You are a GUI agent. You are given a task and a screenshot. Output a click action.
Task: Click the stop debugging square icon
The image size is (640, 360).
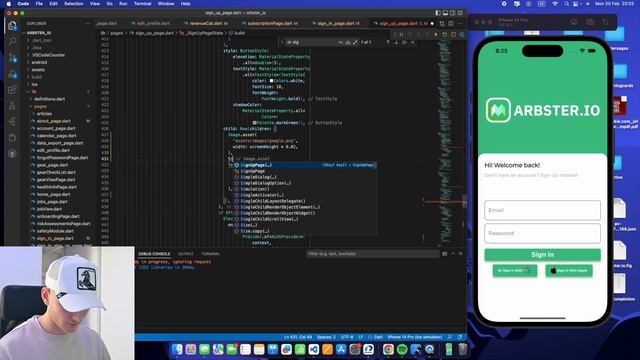click(453, 34)
